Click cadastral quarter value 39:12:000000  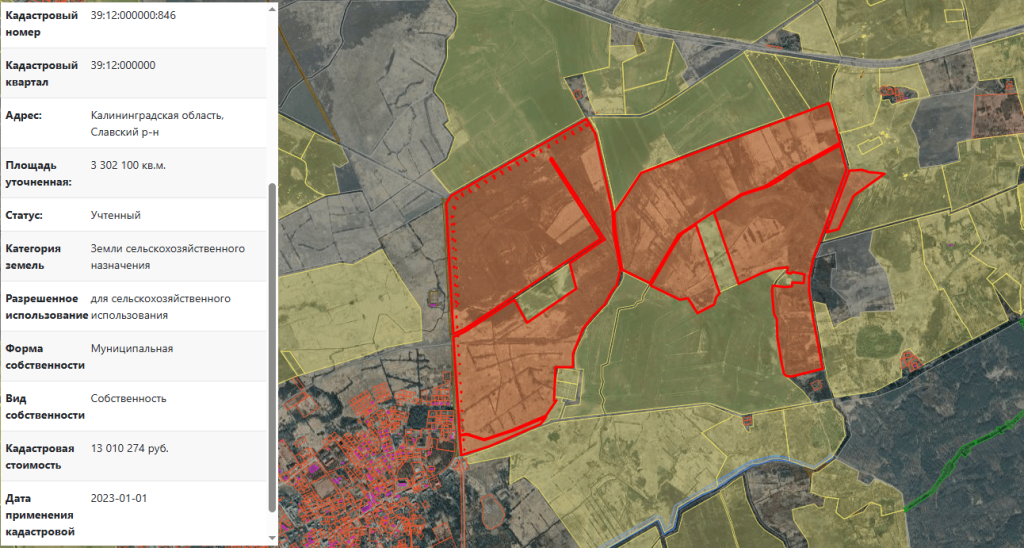click(122, 65)
